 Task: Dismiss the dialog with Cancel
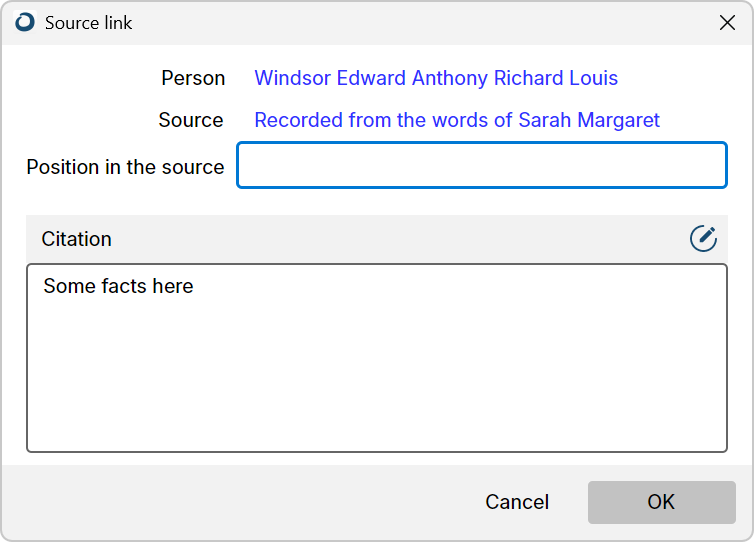tap(517, 502)
